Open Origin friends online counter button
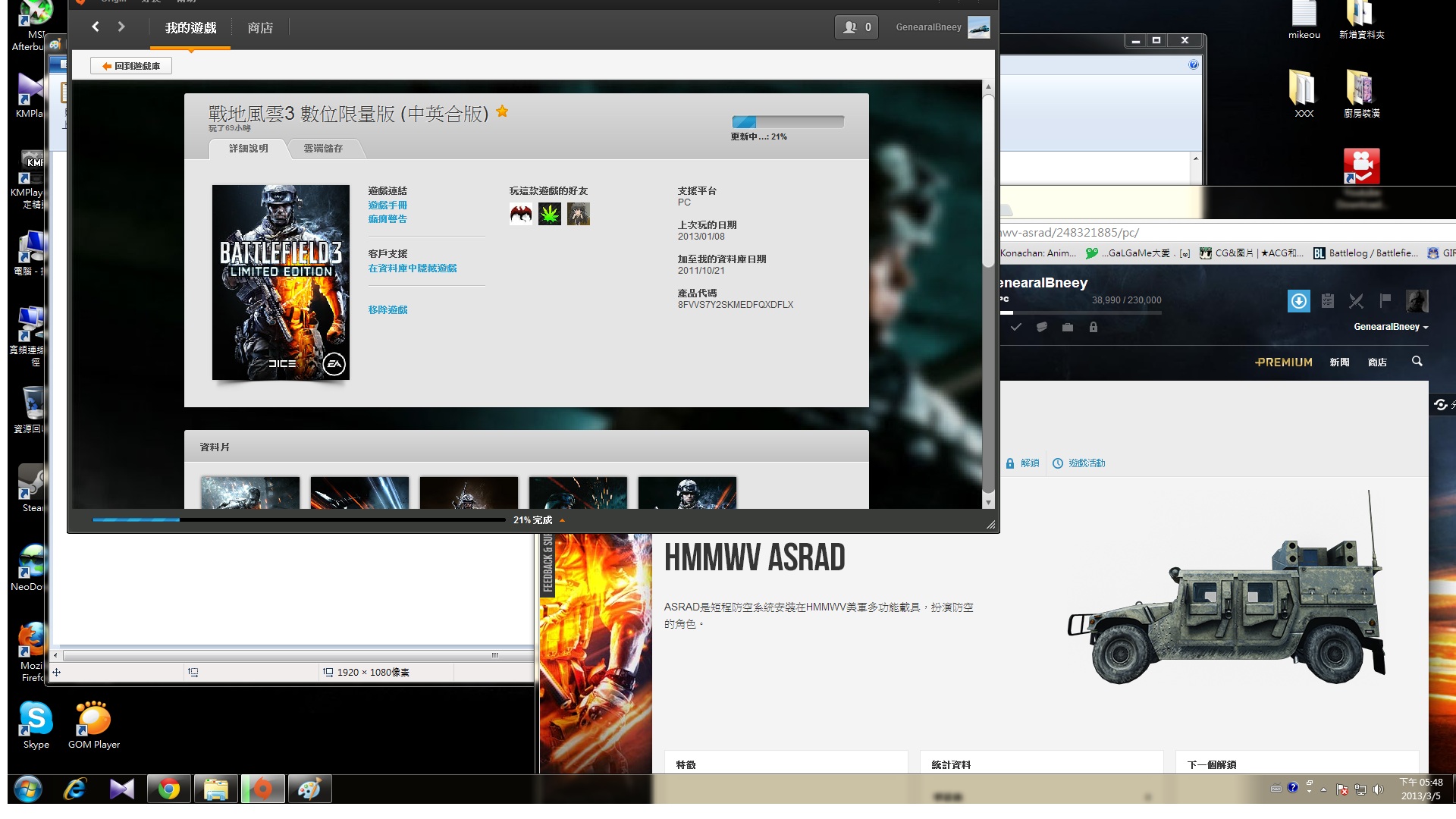Viewport: 1456px width, 819px height. [856, 27]
